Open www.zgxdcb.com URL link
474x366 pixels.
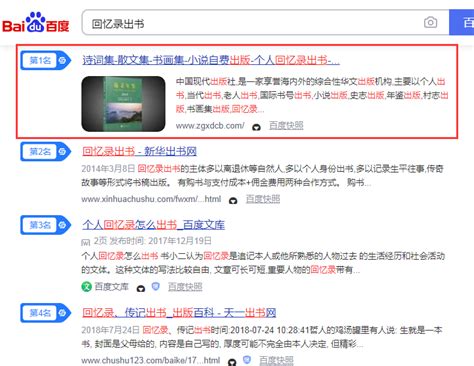tap(210, 126)
